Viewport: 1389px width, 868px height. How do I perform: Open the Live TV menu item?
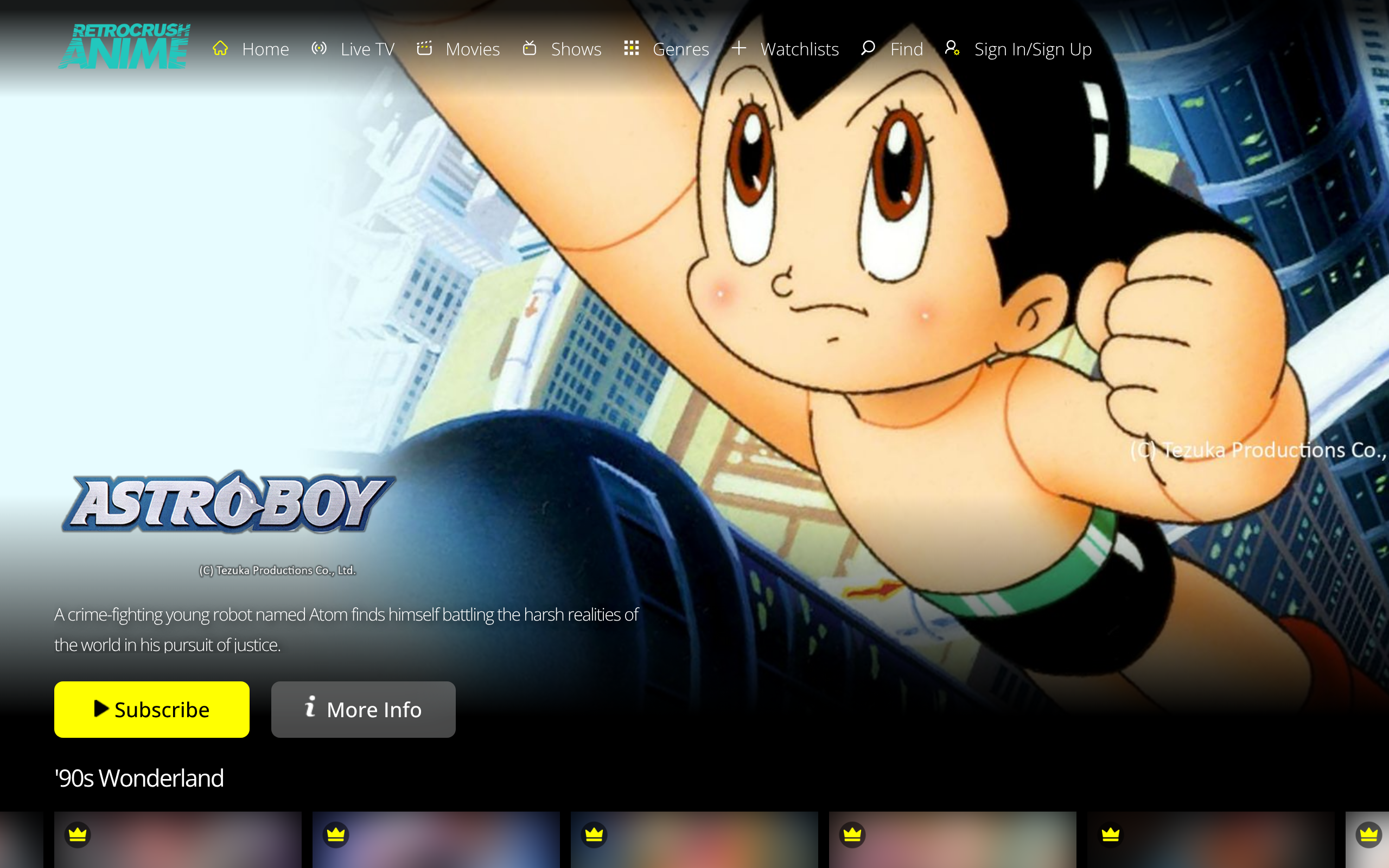367,49
